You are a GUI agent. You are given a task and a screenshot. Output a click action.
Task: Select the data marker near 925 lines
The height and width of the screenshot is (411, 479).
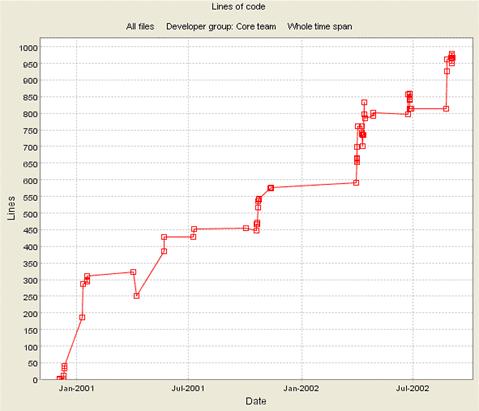[x=447, y=71]
